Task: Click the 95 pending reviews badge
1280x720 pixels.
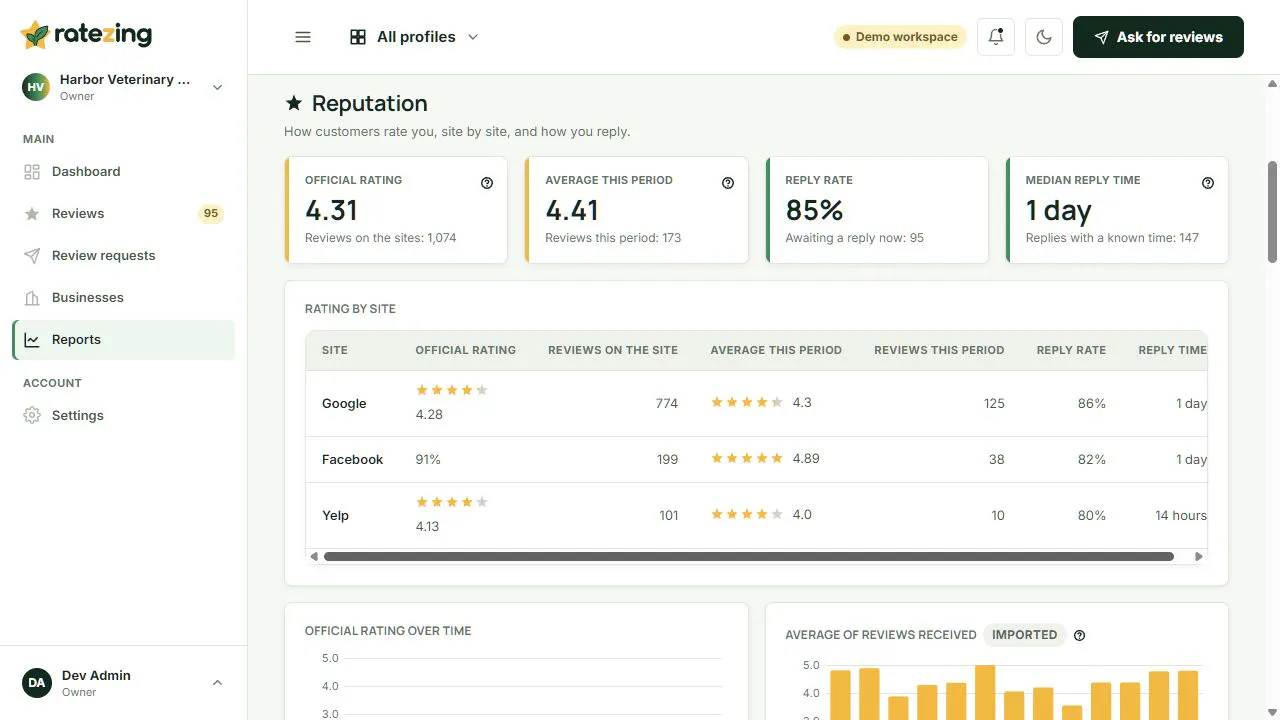Action: [211, 214]
